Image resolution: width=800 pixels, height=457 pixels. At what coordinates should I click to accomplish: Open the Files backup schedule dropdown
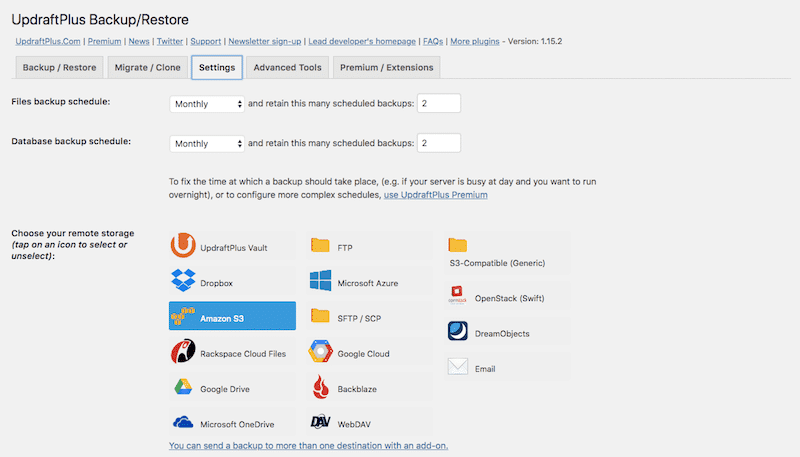click(x=207, y=104)
